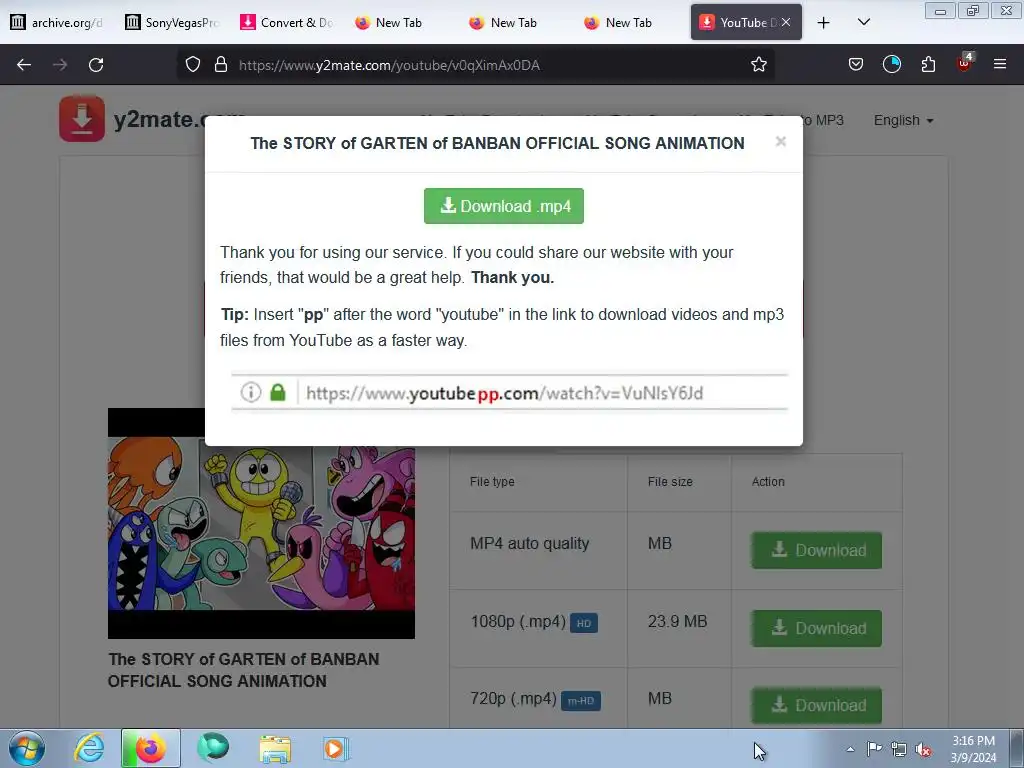Click the video title below the thumbnail

[244, 670]
